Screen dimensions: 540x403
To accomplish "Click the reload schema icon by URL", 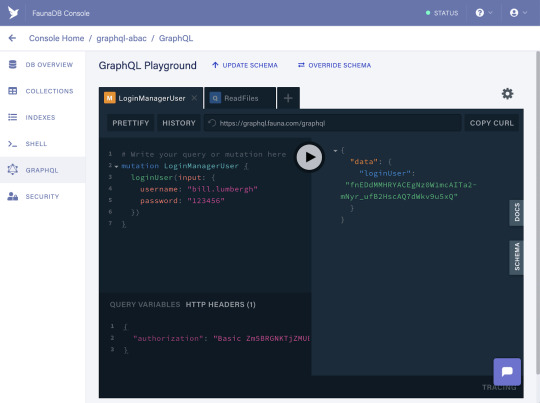I will pyautogui.click(x=212, y=123).
